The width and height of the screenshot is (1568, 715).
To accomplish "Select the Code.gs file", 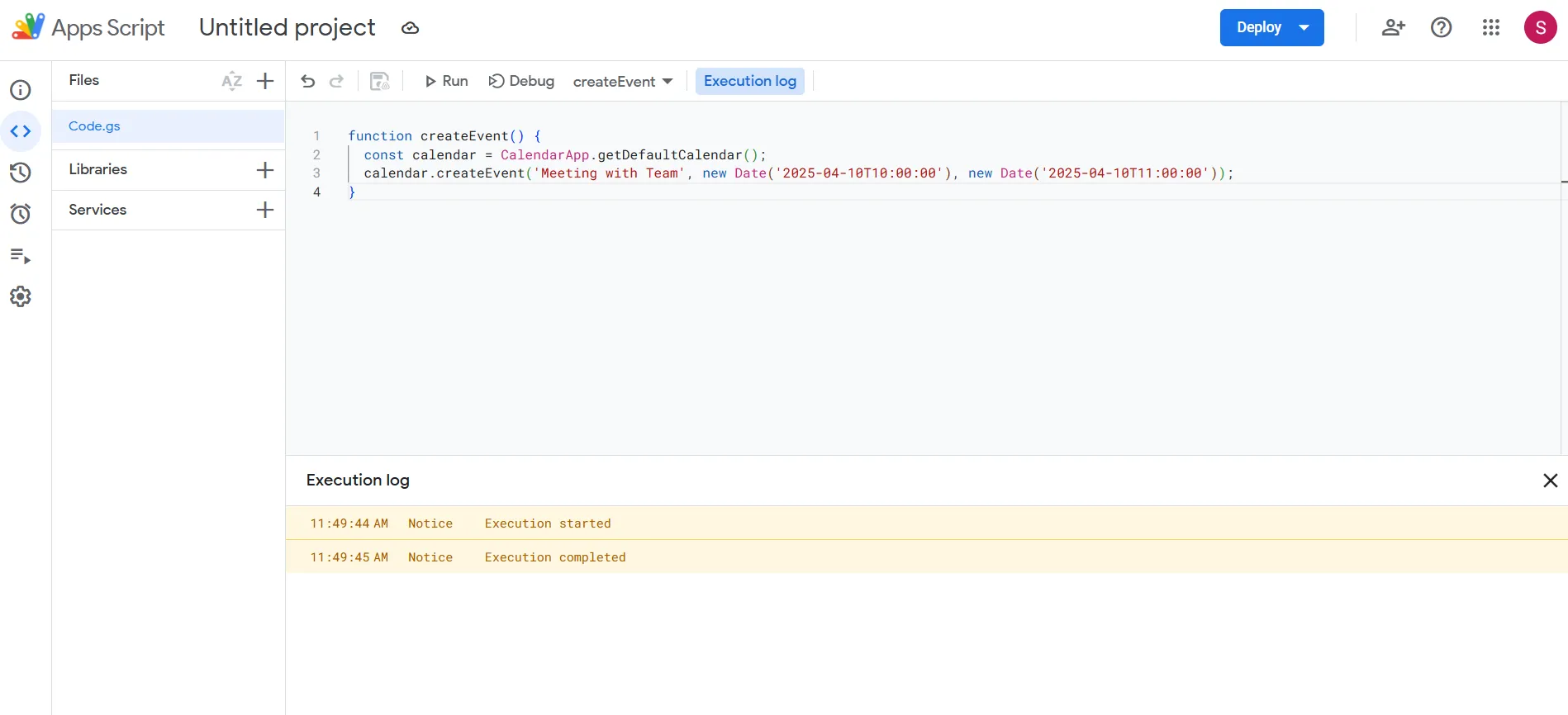I will coord(169,126).
